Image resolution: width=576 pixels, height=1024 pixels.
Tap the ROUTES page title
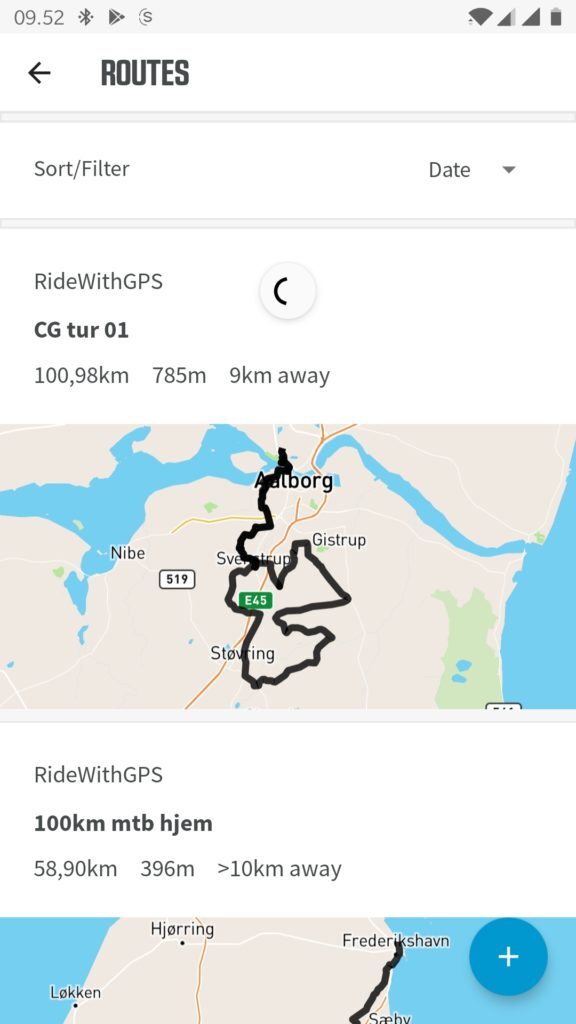coord(145,72)
